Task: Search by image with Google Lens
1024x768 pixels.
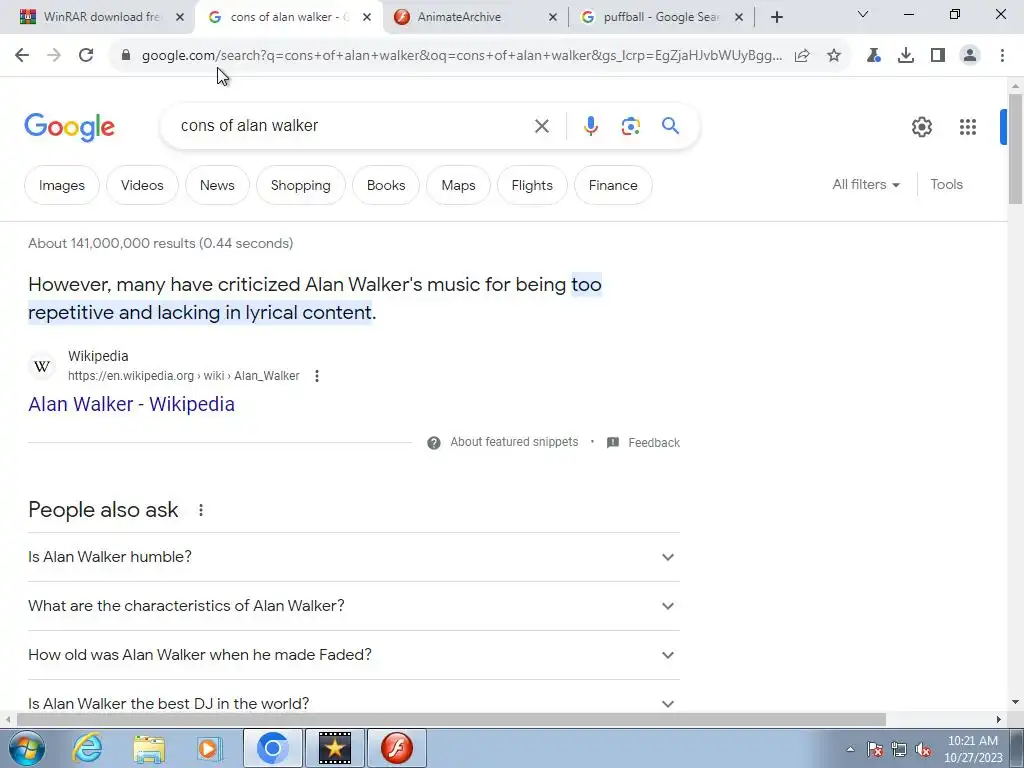Action: point(631,126)
